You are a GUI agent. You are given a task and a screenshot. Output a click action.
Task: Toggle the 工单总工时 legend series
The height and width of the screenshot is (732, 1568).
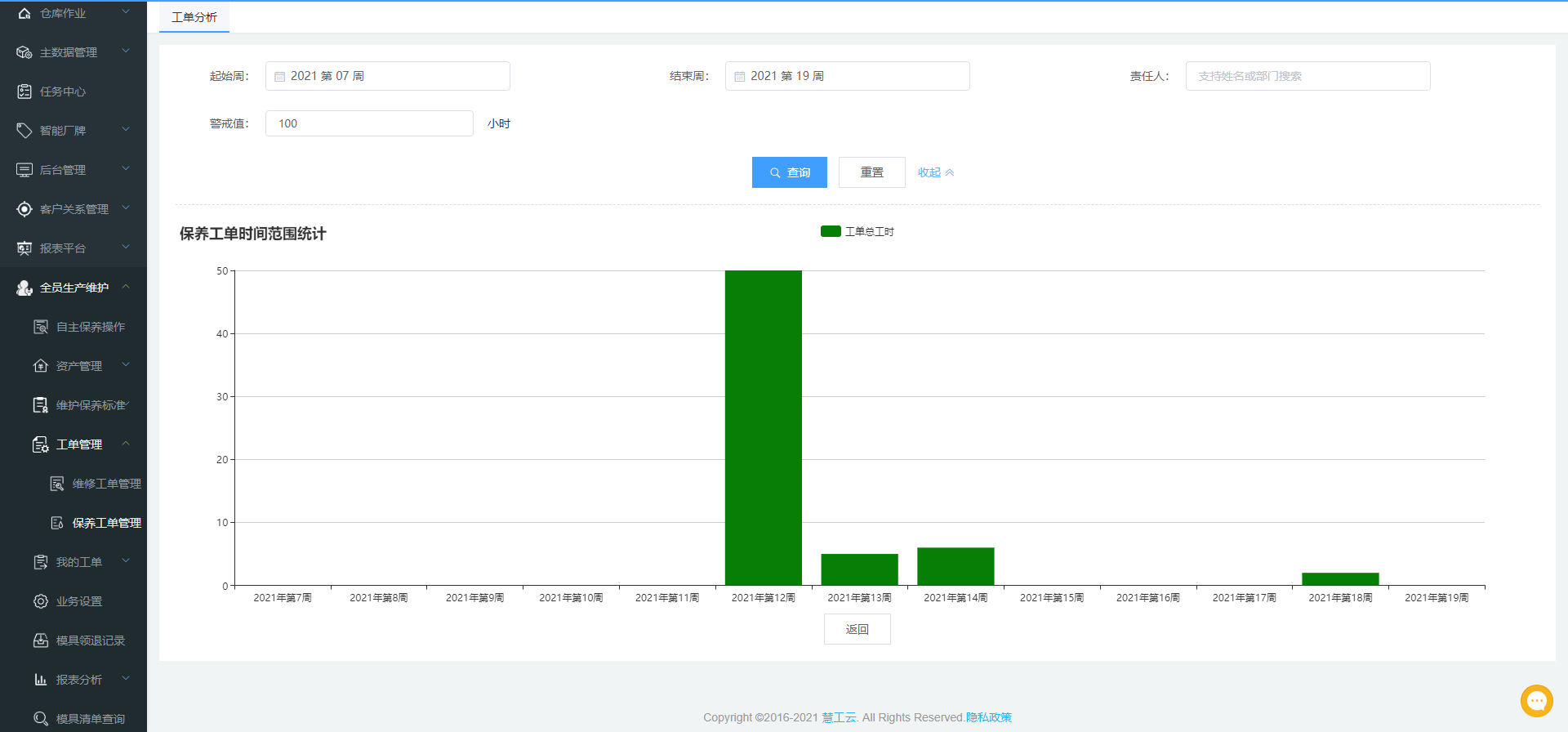(x=857, y=232)
